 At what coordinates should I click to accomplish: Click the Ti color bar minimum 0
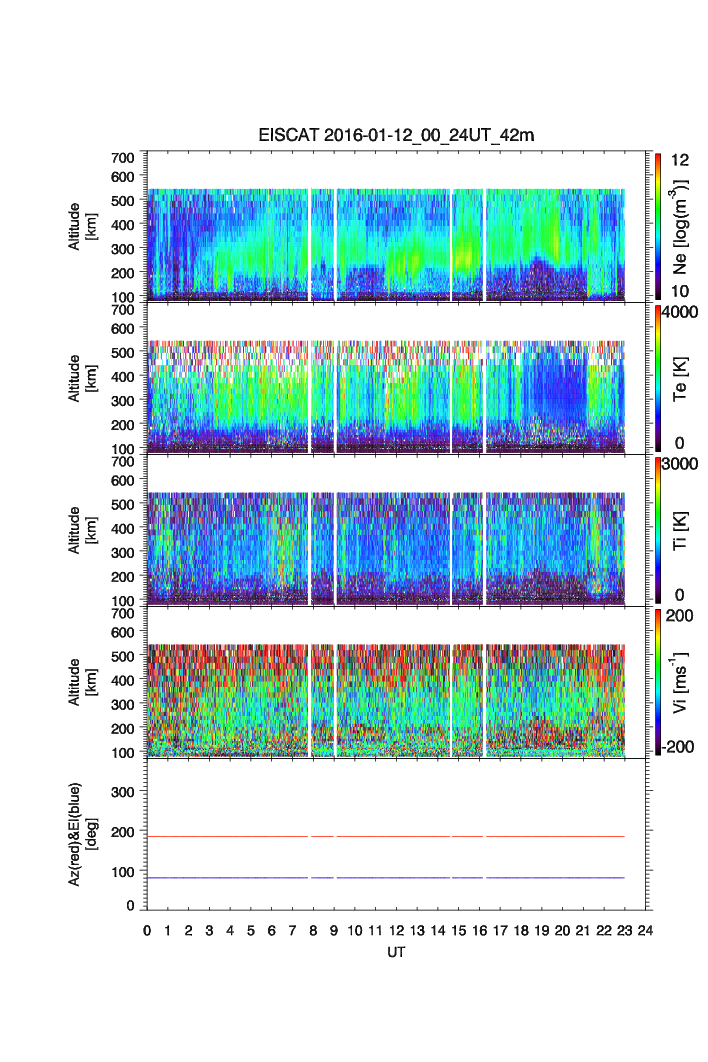[680, 595]
